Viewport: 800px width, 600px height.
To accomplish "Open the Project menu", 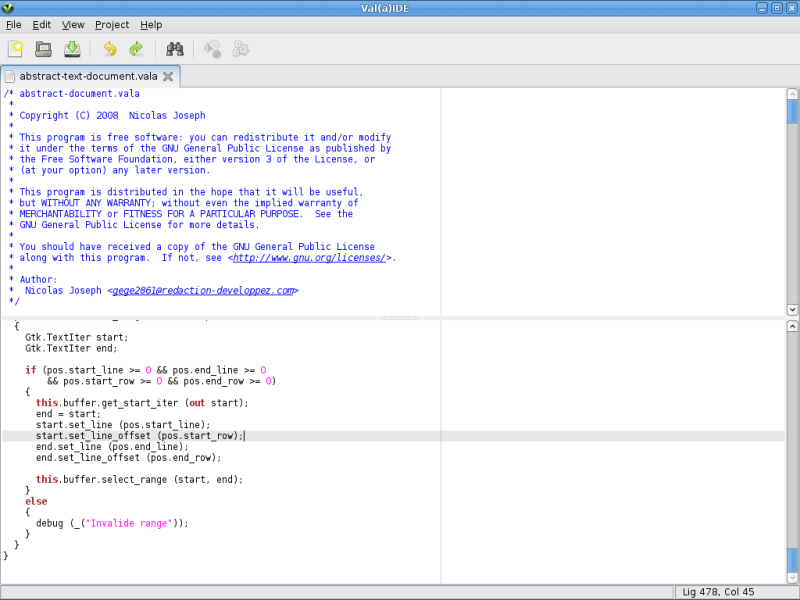I will tap(112, 24).
